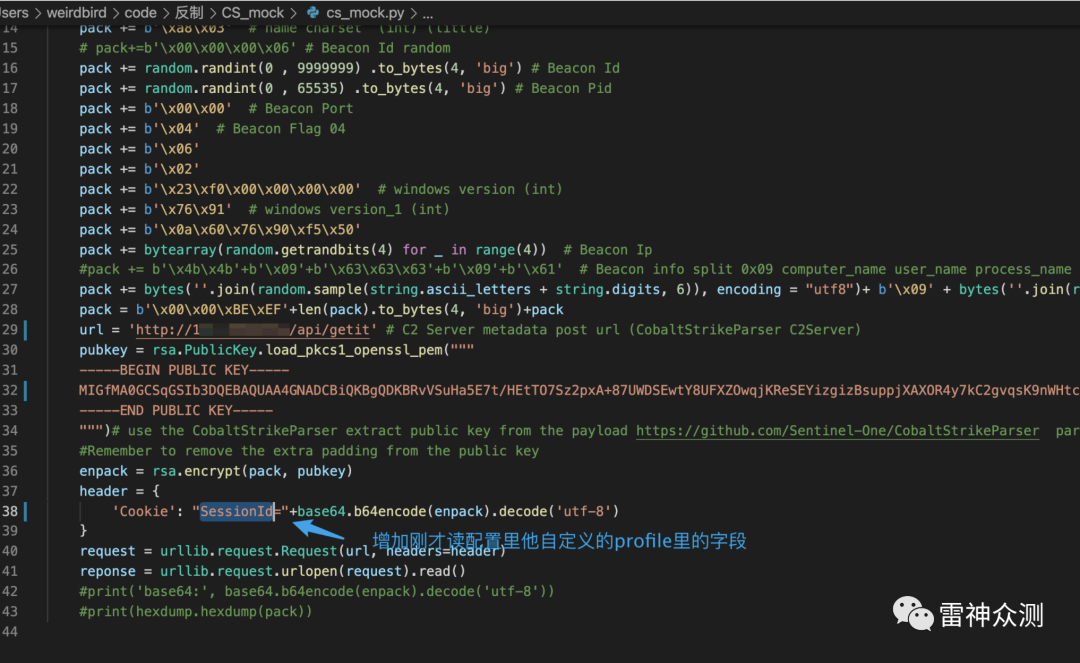The height and width of the screenshot is (663, 1080).
Task: Click "65535" in the randint call
Action: (x=318, y=88)
